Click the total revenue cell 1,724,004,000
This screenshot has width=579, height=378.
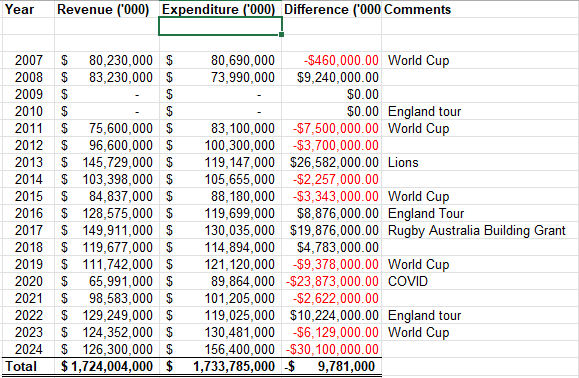(107, 366)
